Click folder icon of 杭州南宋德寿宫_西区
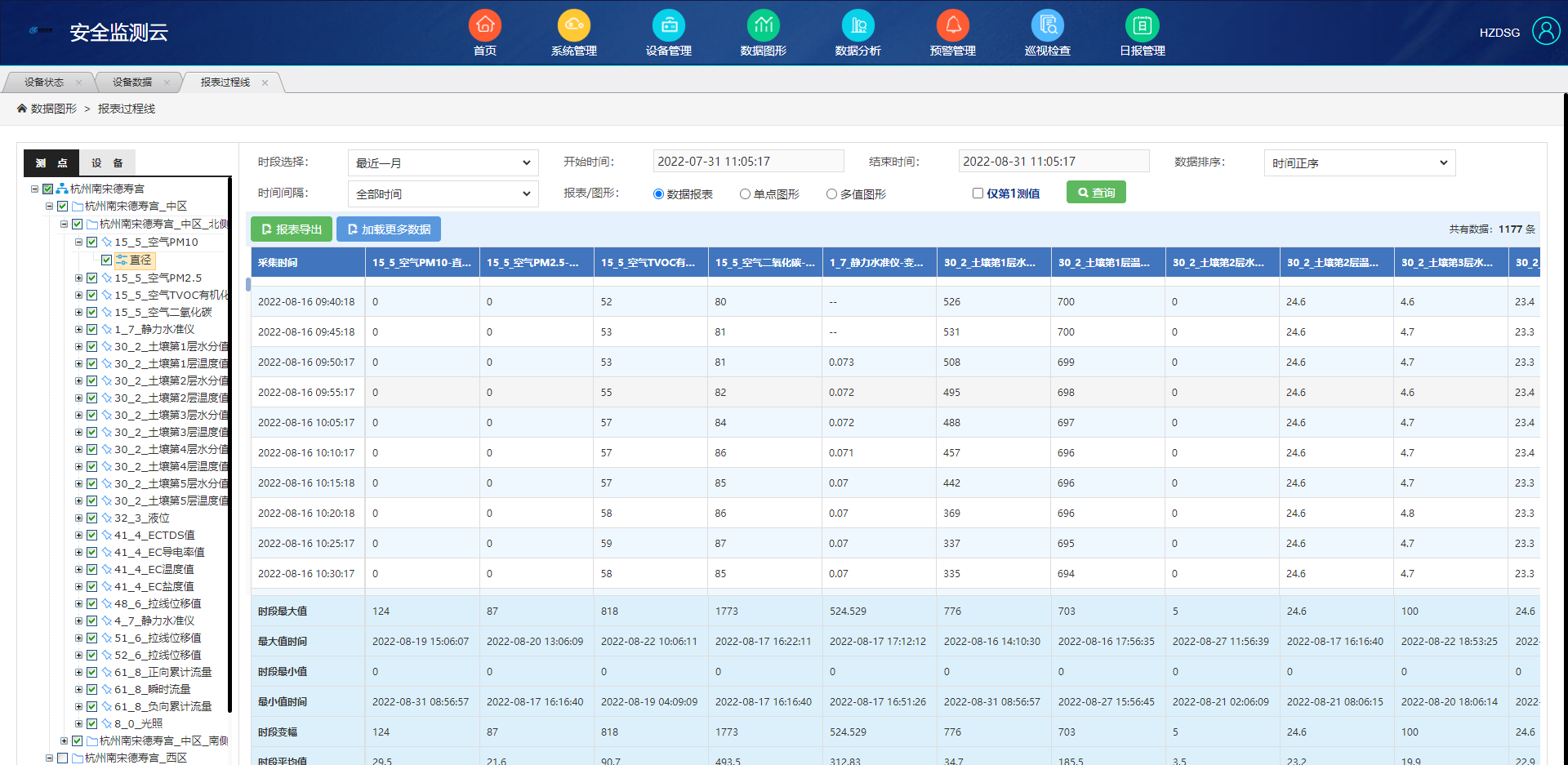The image size is (1568, 765). point(77,758)
